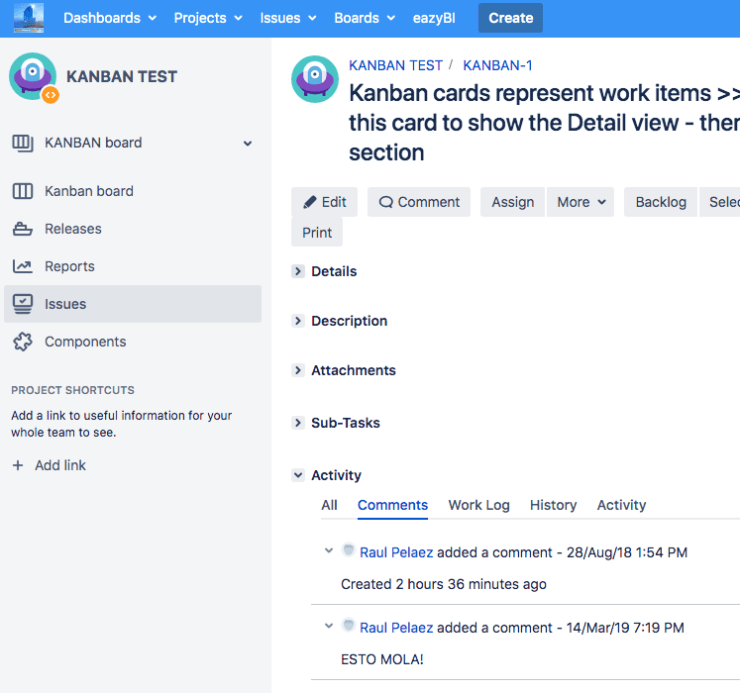
Task: Open the More actions dropdown
Action: 582,202
